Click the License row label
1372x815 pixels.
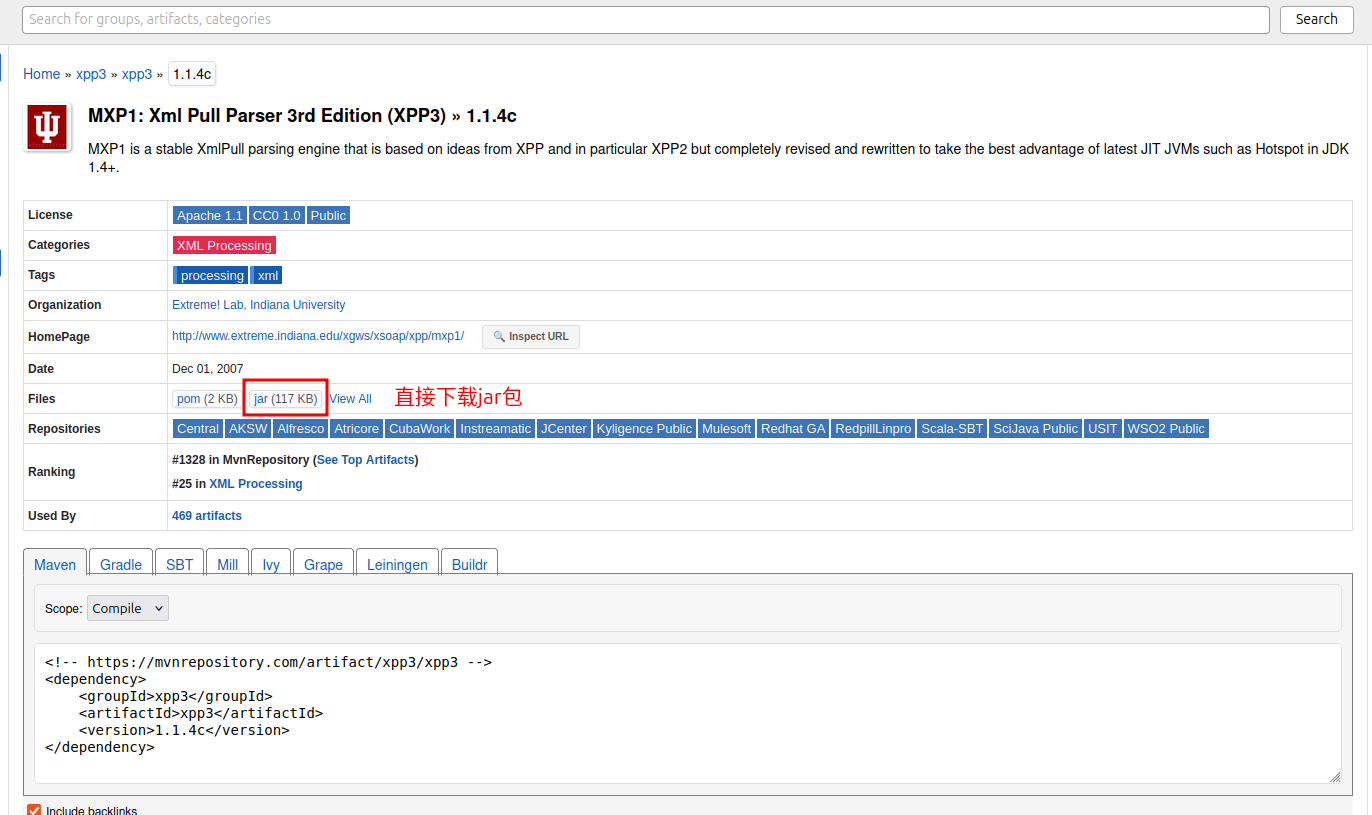[50, 215]
